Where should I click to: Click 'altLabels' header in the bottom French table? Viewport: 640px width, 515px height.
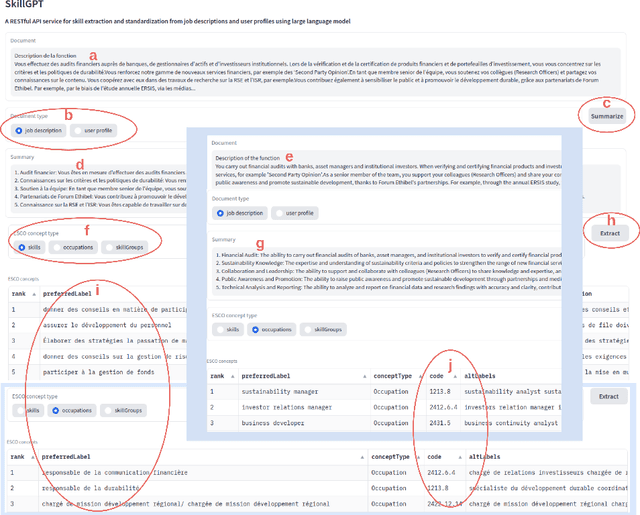point(484,457)
